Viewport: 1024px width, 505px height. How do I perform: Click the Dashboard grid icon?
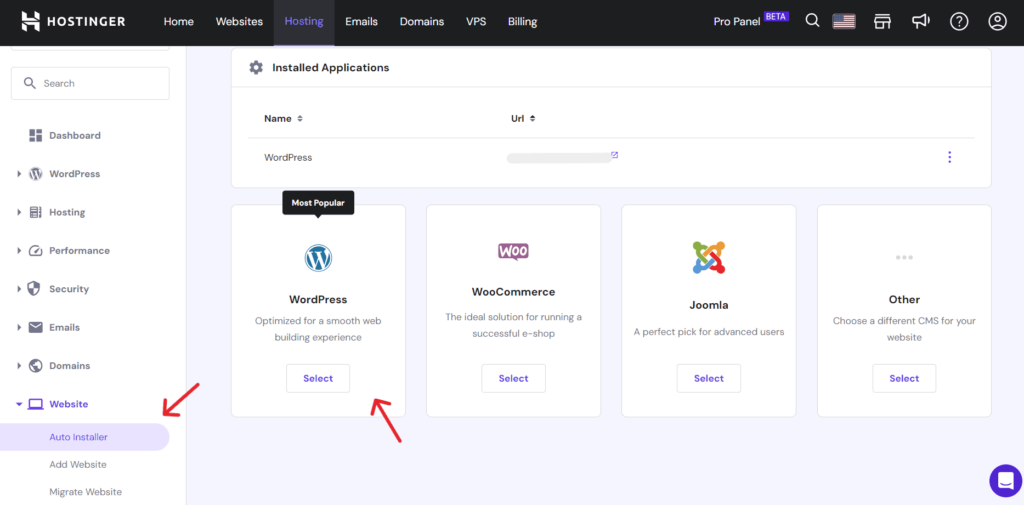(x=36, y=135)
